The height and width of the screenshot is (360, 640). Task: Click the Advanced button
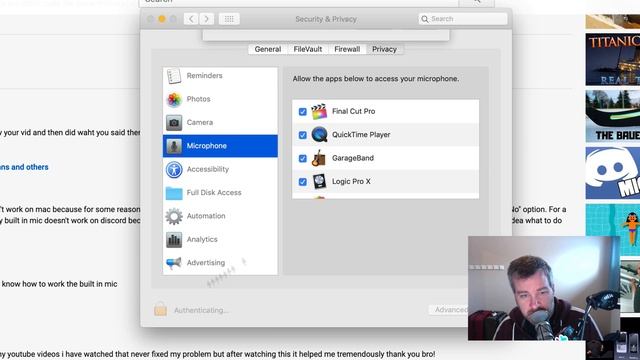tap(449, 310)
